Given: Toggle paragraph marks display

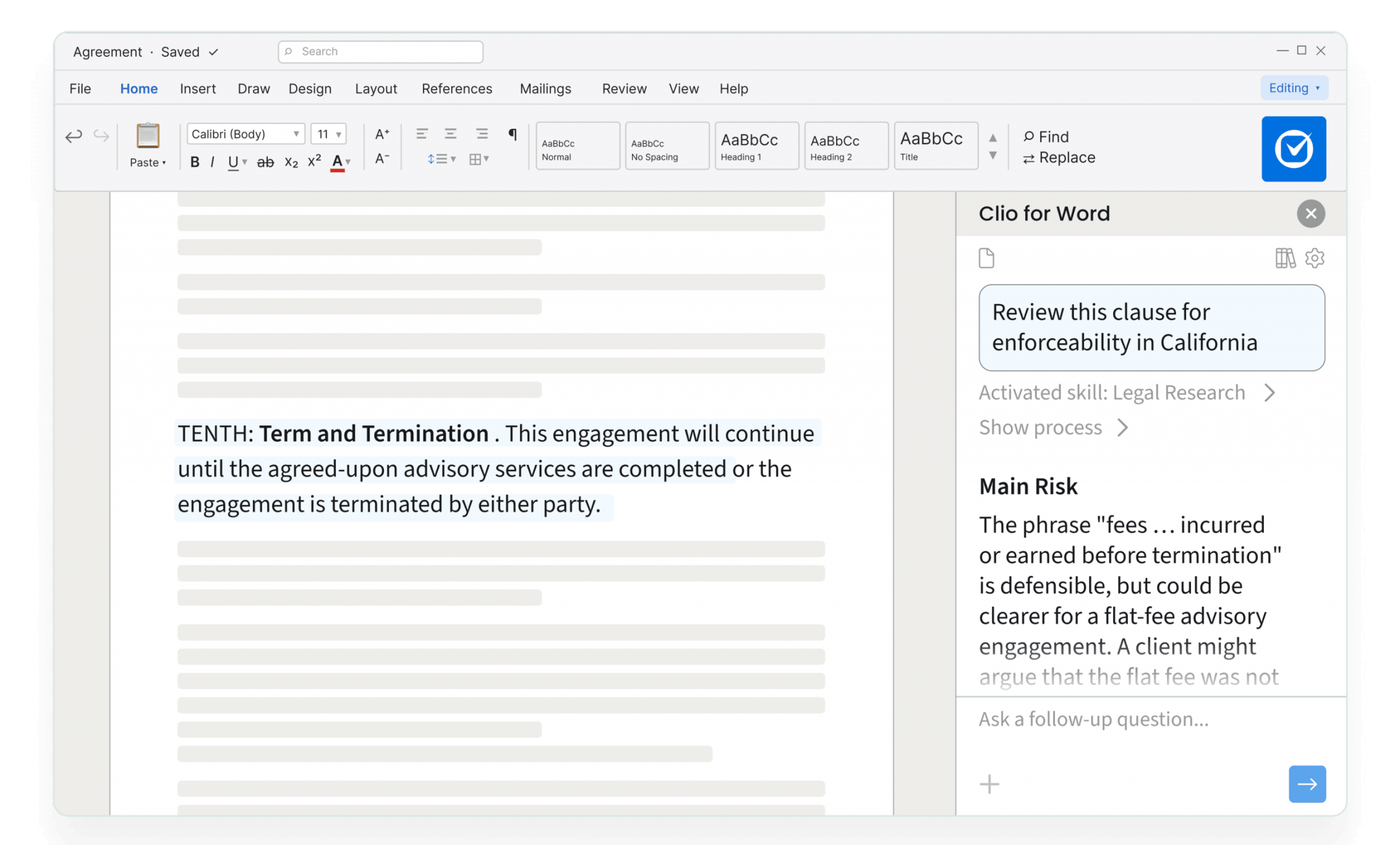Looking at the screenshot, I should click(513, 134).
